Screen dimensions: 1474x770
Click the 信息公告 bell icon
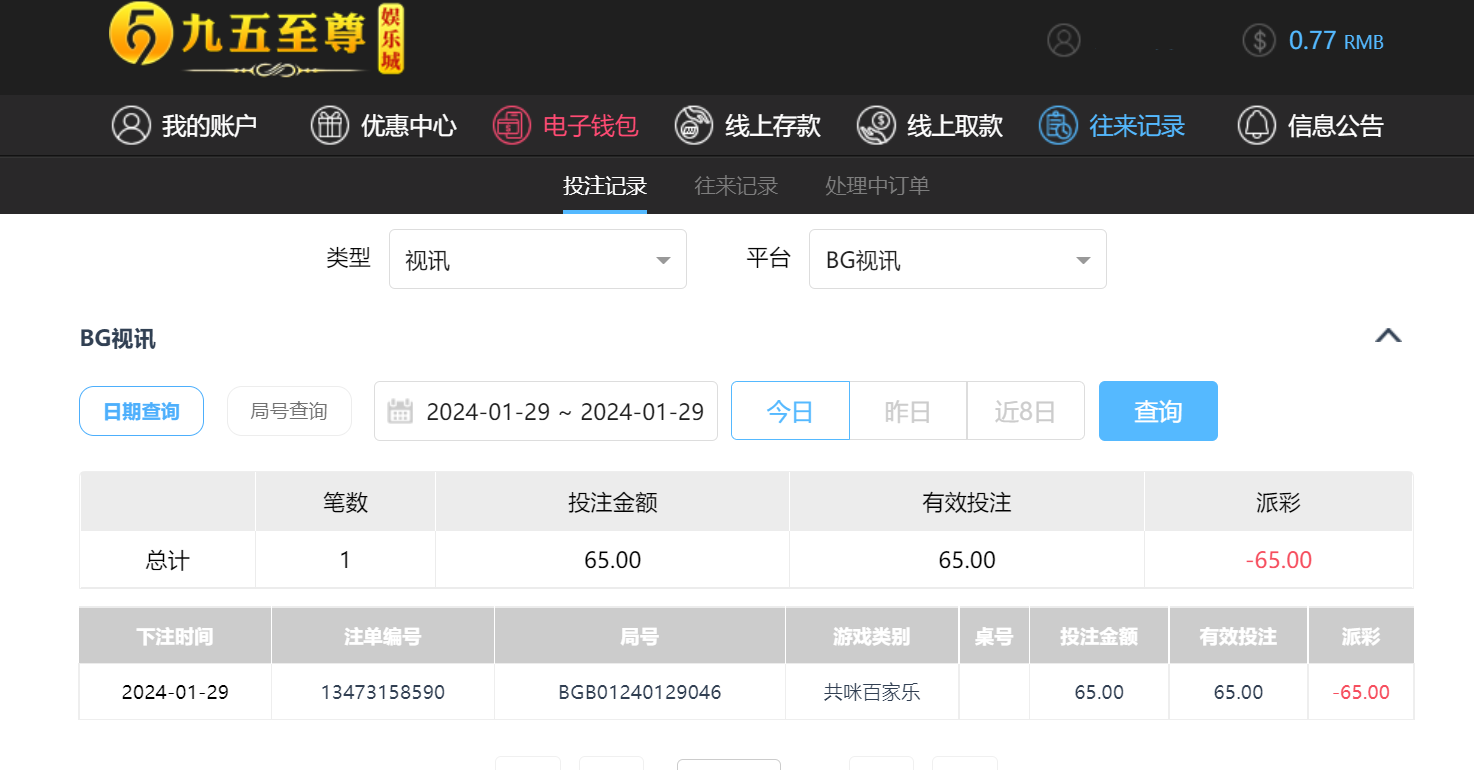[1257, 125]
